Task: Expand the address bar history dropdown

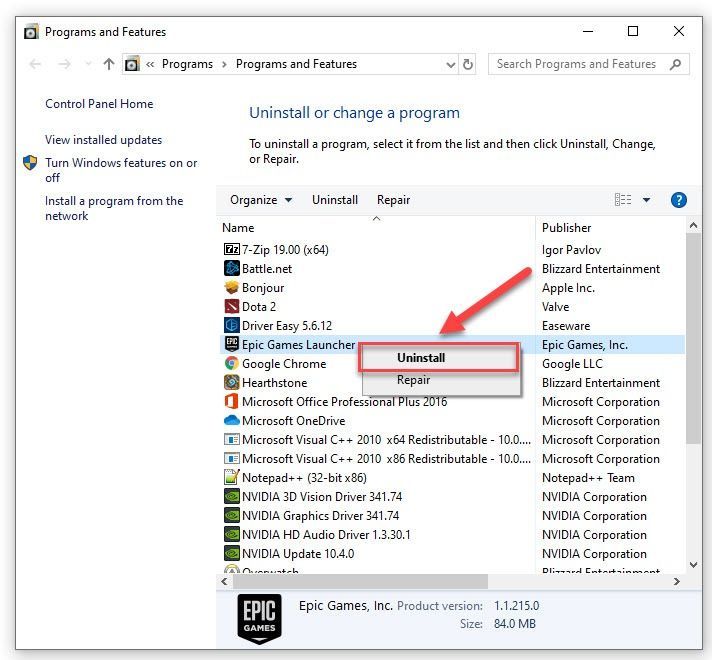Action: [450, 65]
